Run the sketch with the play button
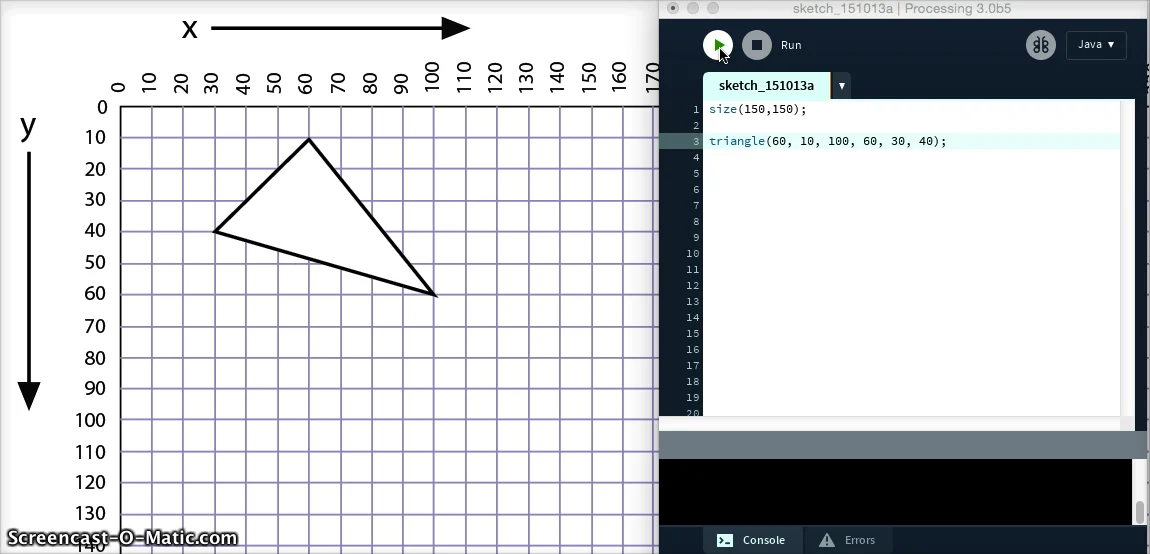The image size is (1150, 554). [x=718, y=45]
